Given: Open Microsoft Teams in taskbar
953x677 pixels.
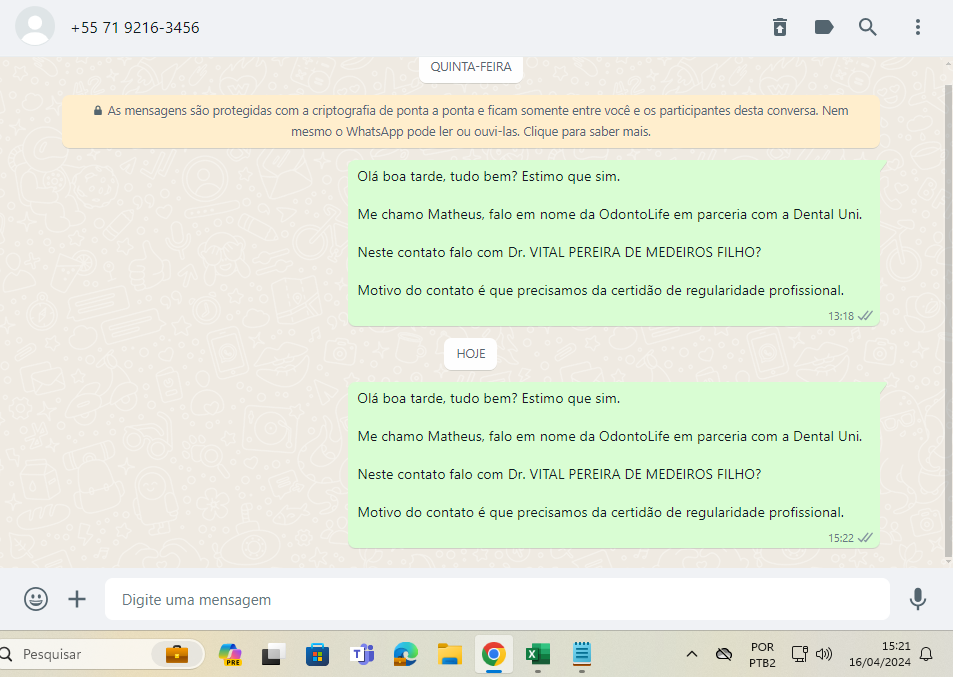Looking at the screenshot, I should pyautogui.click(x=362, y=654).
